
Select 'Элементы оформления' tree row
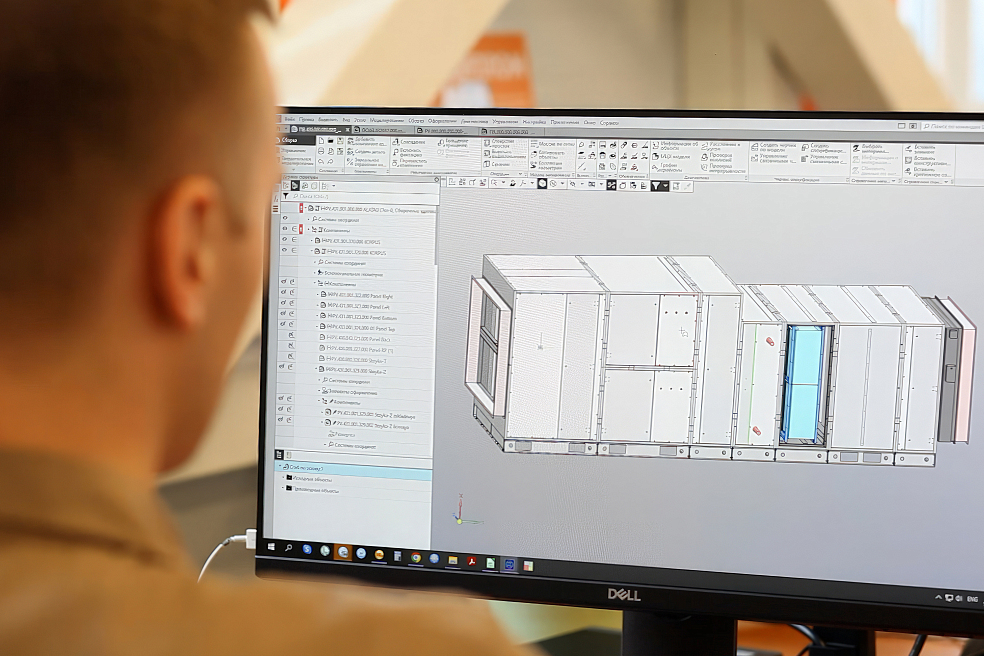click(x=353, y=392)
